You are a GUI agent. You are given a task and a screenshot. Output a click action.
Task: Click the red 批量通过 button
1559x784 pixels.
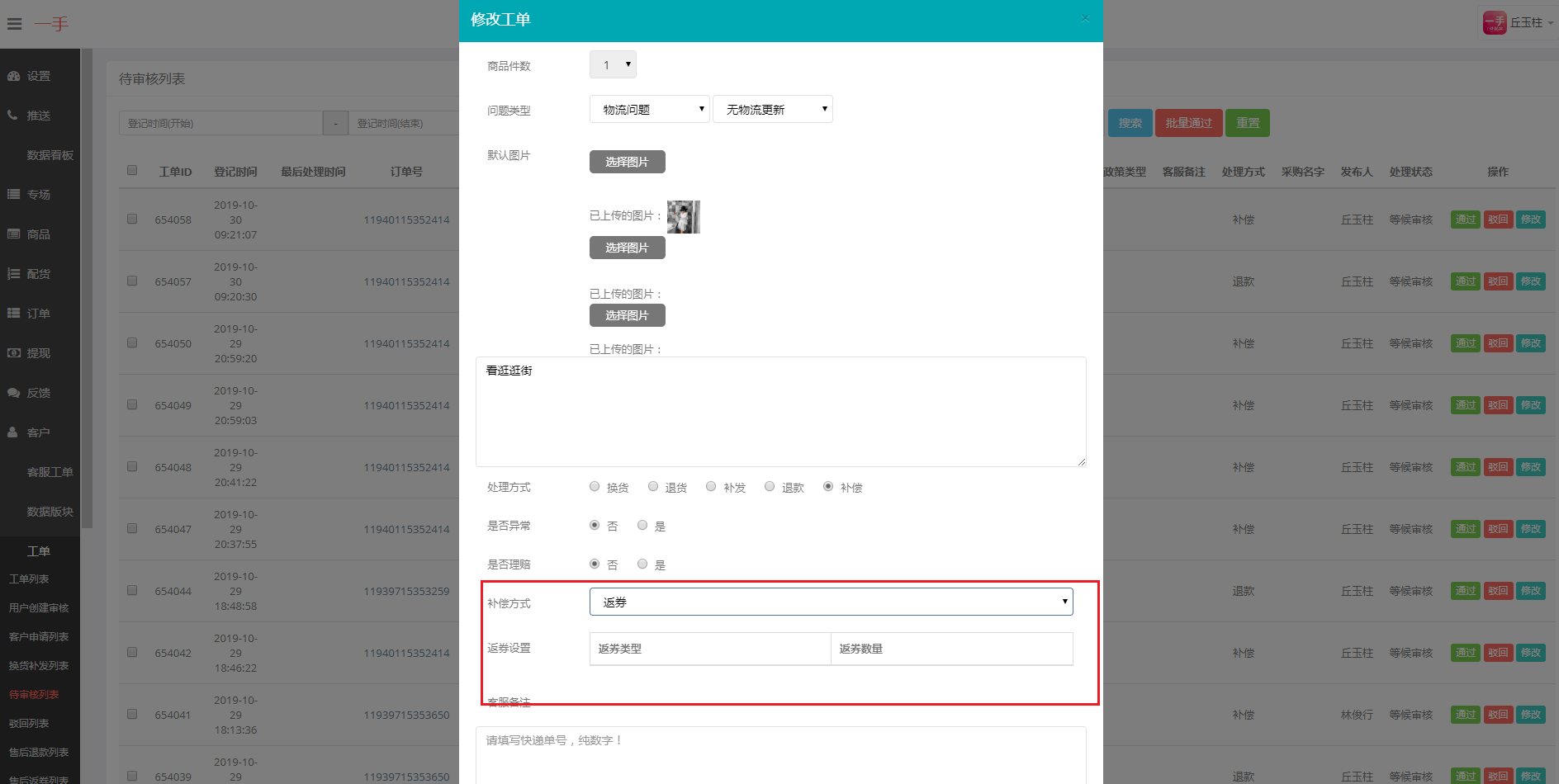[x=1188, y=123]
